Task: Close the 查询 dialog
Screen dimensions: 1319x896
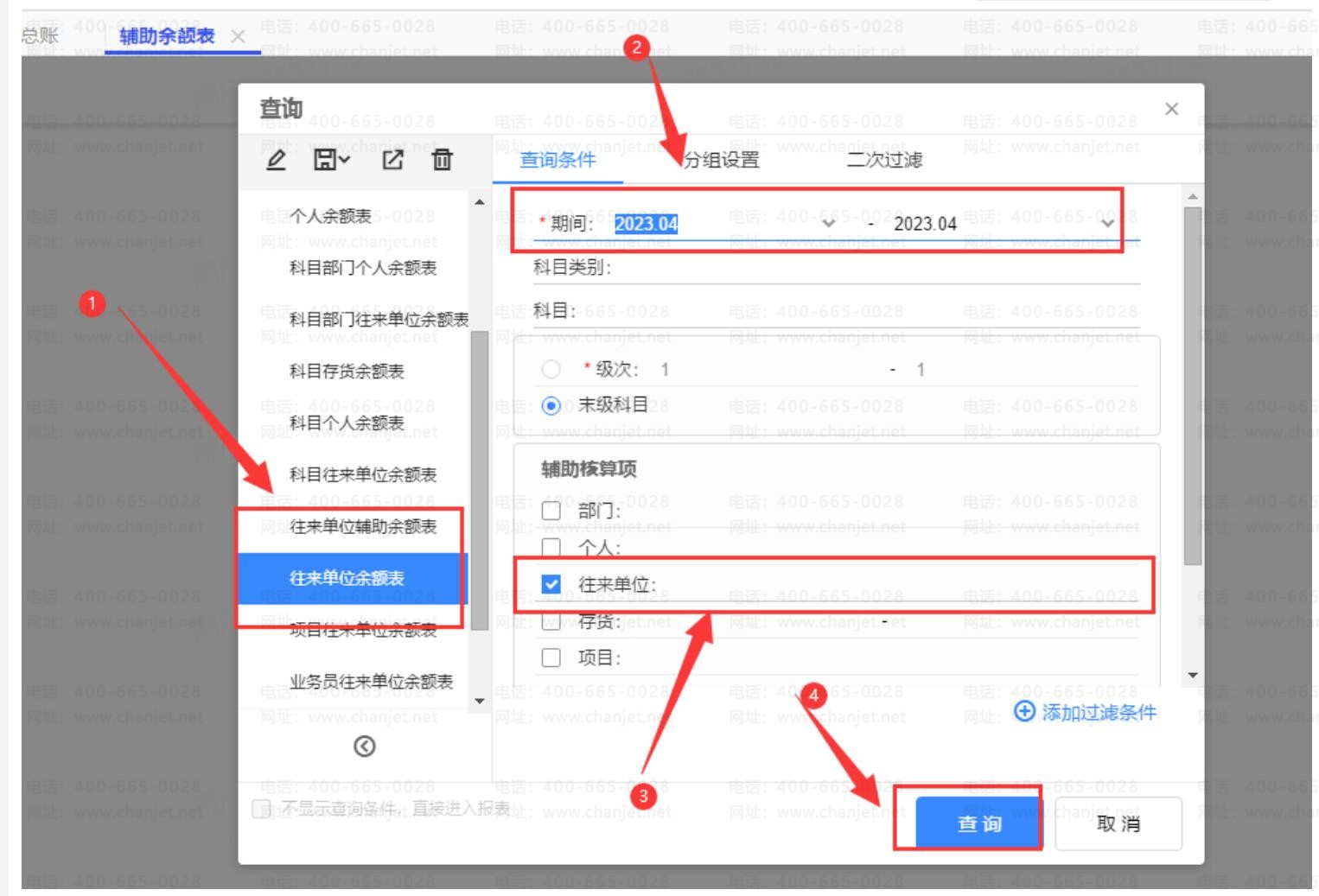Action: [1171, 109]
